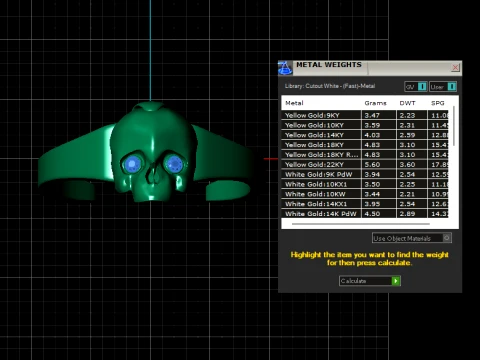Select the green skull ring model

(x=147, y=153)
